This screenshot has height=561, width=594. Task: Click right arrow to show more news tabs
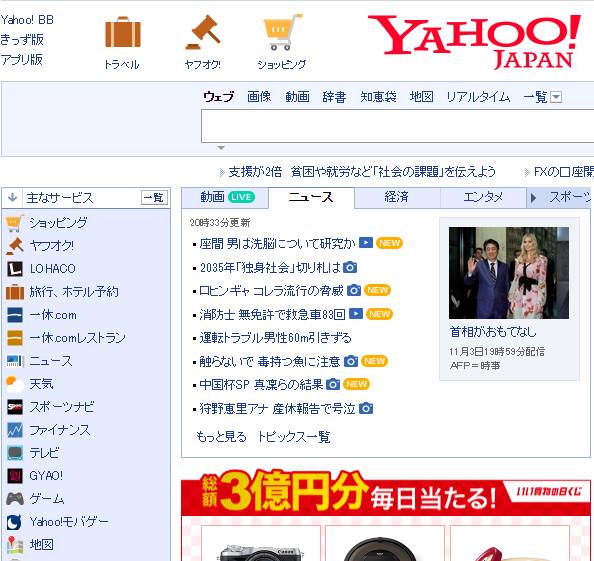tap(533, 198)
